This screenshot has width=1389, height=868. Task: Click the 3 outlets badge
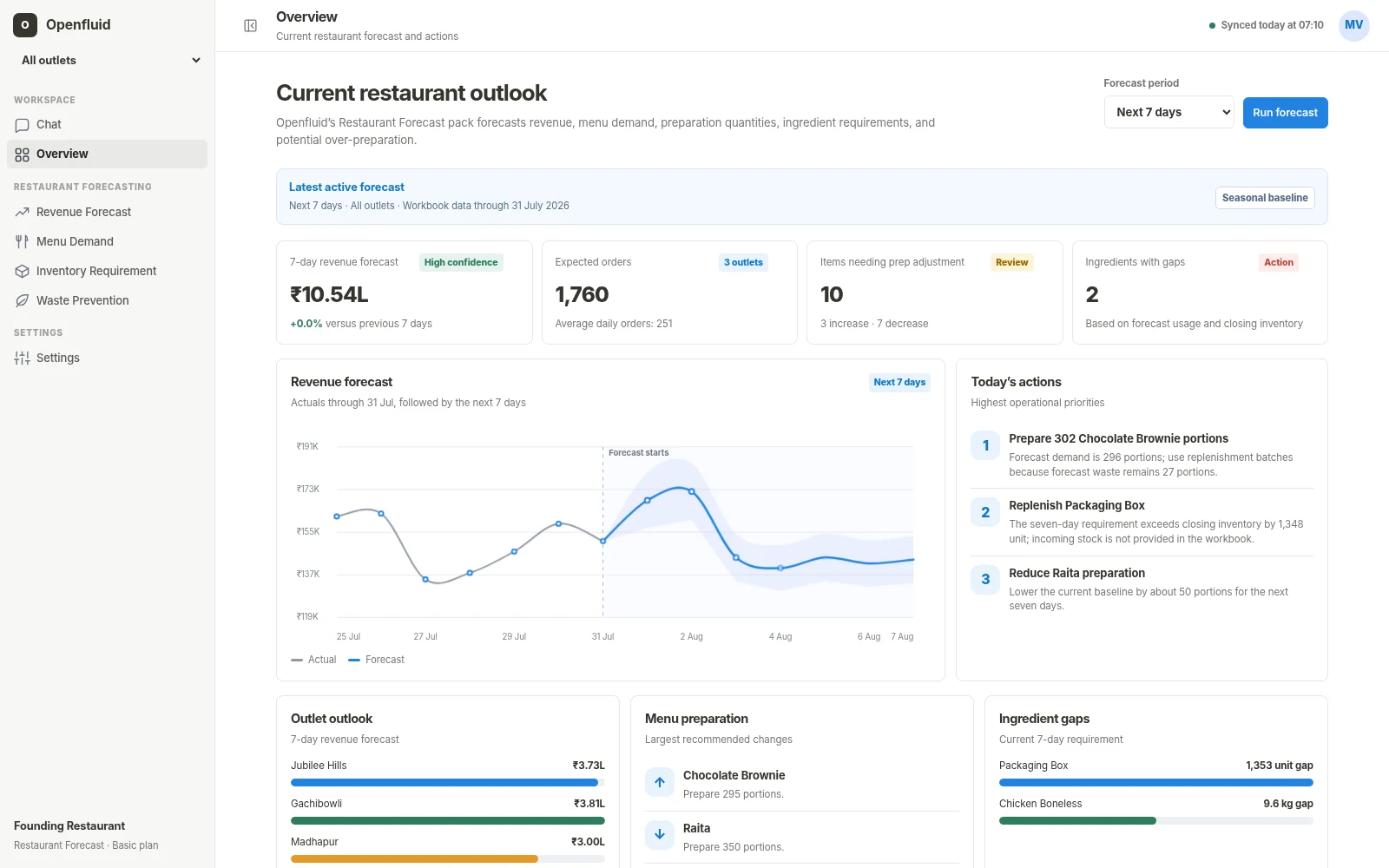coord(743,262)
